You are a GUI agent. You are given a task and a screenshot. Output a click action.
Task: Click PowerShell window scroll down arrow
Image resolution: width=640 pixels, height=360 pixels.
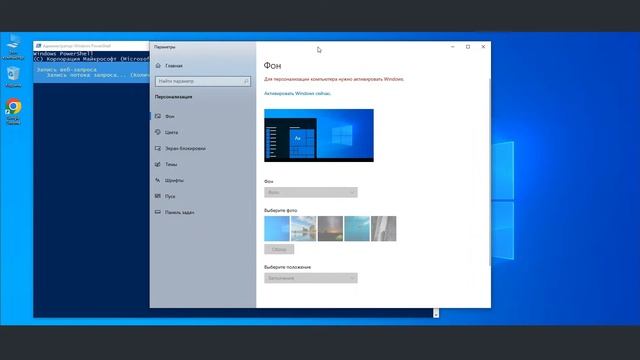click(x=436, y=314)
